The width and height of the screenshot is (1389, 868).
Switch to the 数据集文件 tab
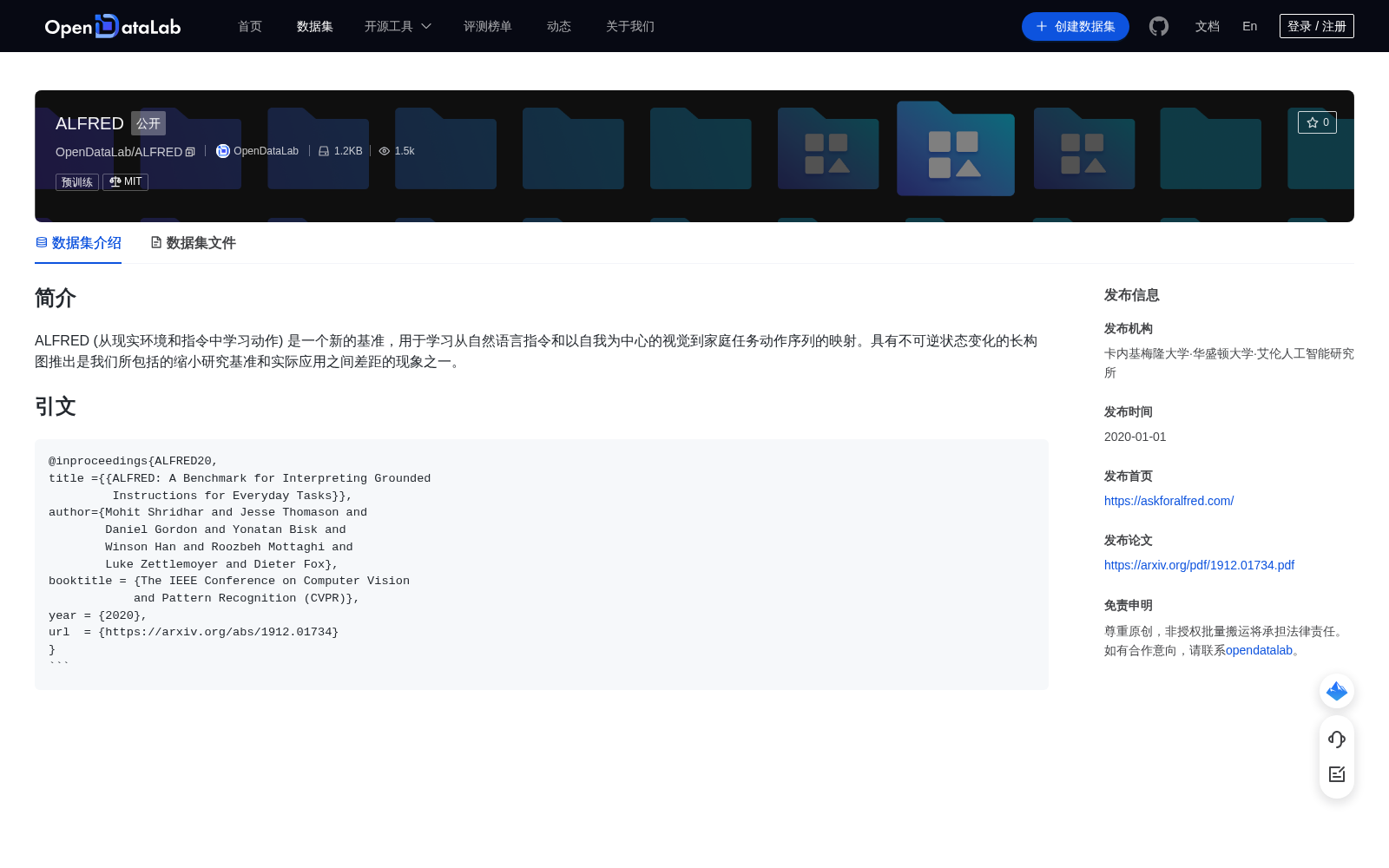click(193, 243)
